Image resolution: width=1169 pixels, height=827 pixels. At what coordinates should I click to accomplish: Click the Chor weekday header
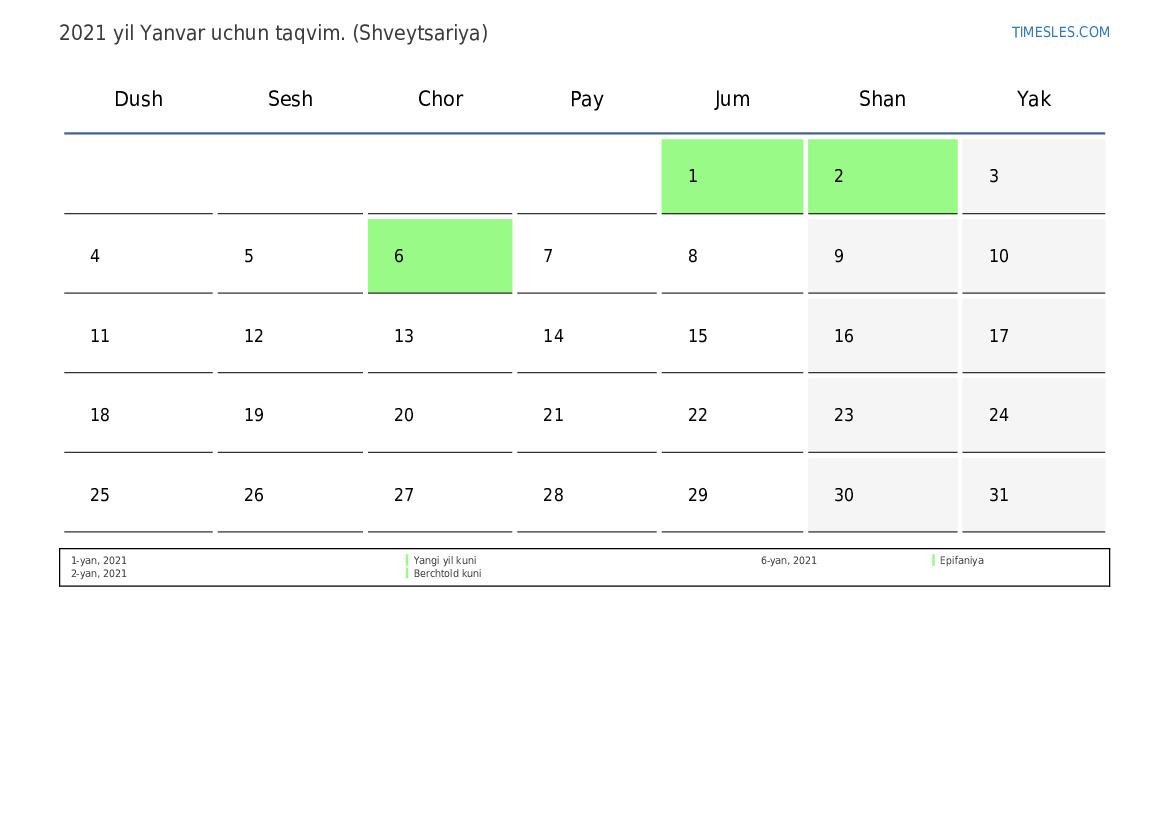440,99
